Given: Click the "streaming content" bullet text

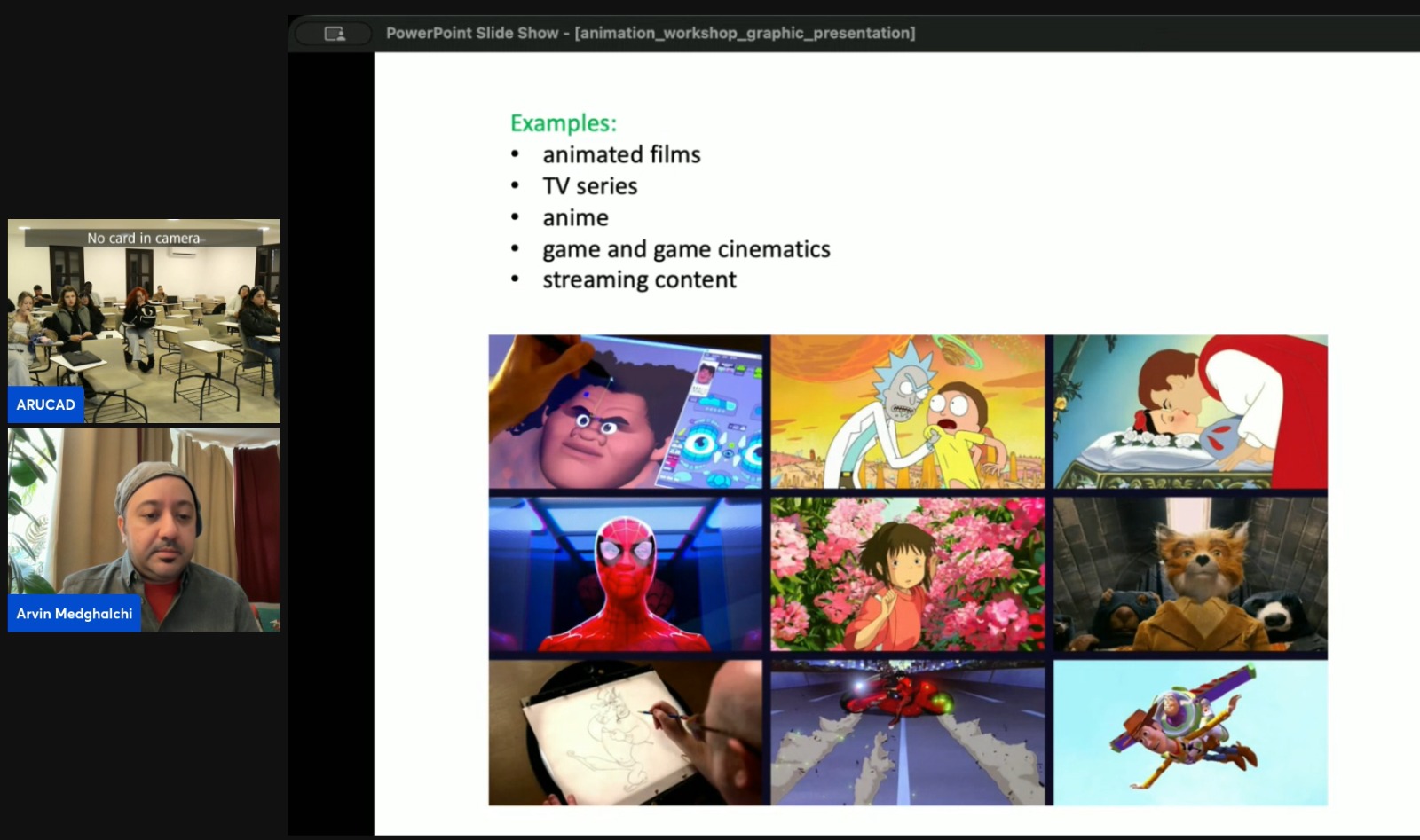Looking at the screenshot, I should point(639,279).
